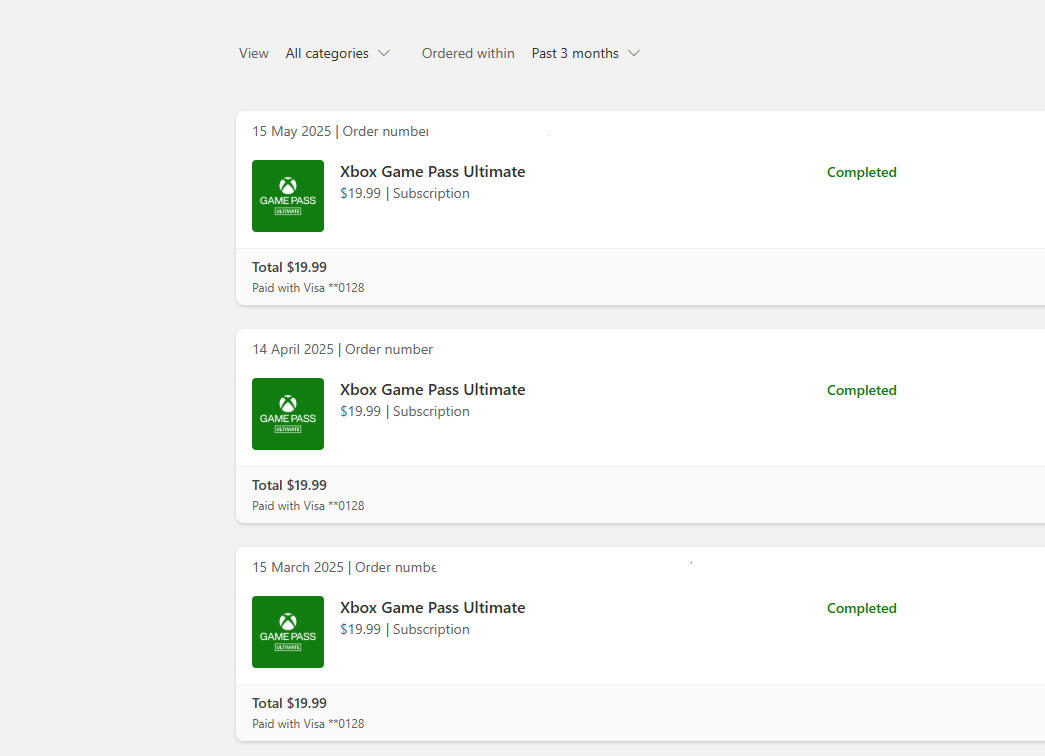Image resolution: width=1045 pixels, height=756 pixels.
Task: Click Completed status of 14 April order
Action: tap(862, 390)
